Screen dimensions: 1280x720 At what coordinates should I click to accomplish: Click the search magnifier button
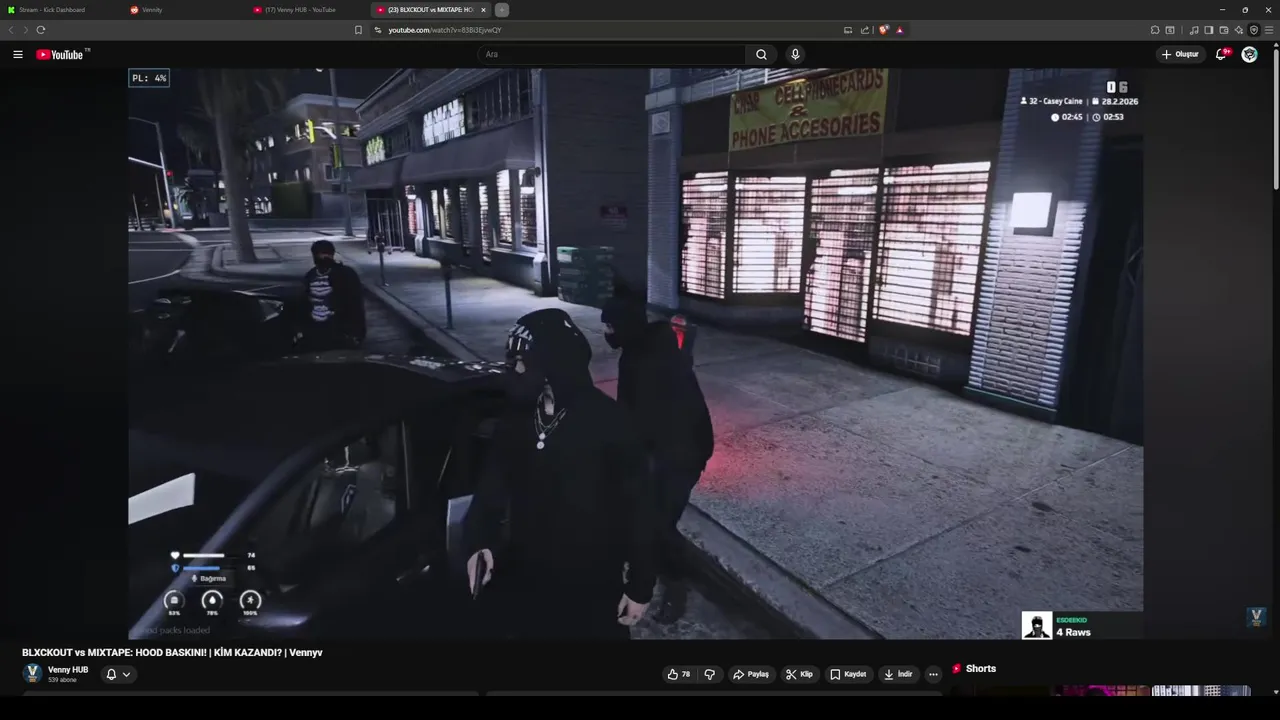pos(761,54)
